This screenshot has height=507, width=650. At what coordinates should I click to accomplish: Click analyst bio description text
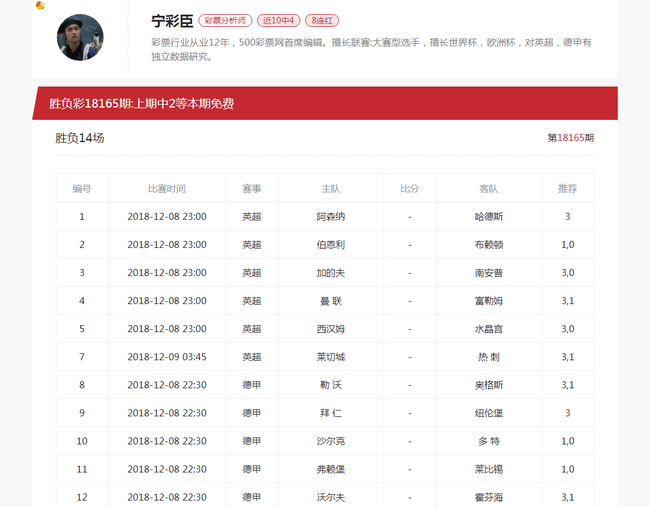coord(371,49)
